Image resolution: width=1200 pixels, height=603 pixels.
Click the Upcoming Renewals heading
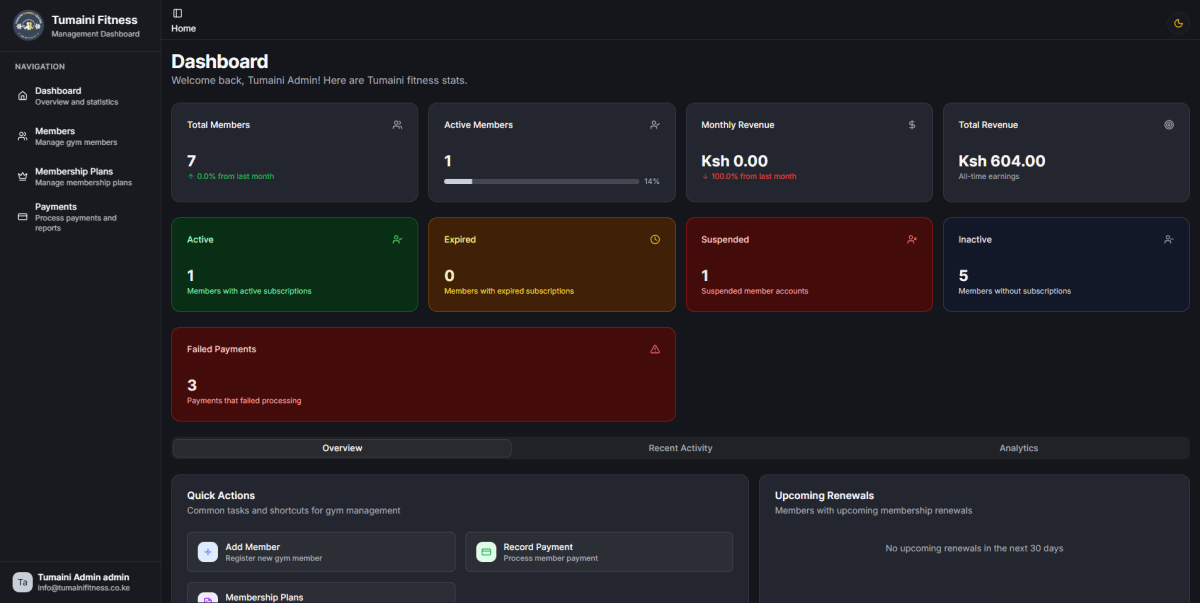[825, 495]
